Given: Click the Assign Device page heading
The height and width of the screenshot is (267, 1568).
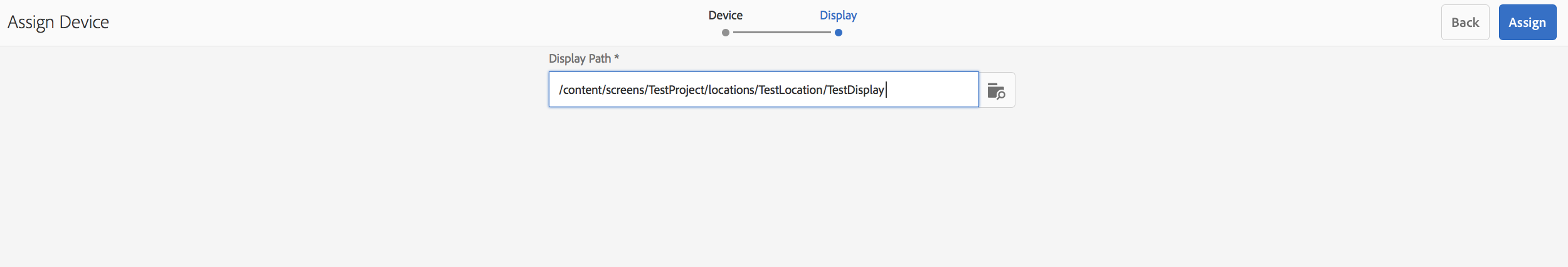Looking at the screenshot, I should 58,23.
